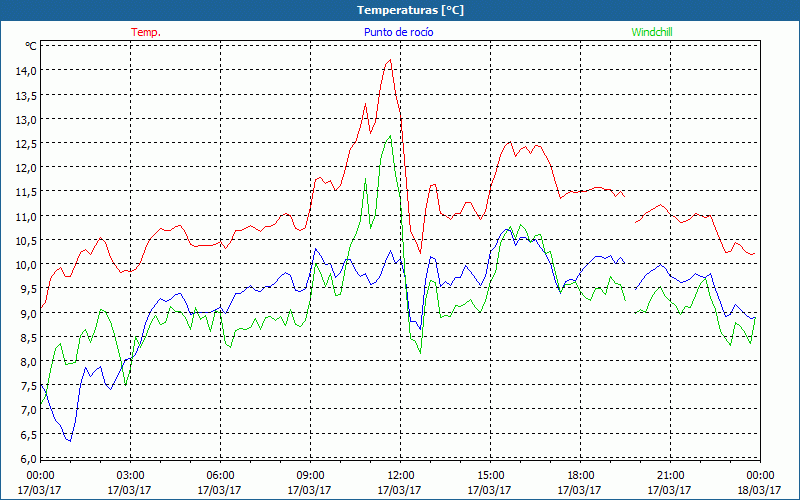The height and width of the screenshot is (500, 800).
Task: Click the 11,5 y-axis value
Action: point(26,192)
